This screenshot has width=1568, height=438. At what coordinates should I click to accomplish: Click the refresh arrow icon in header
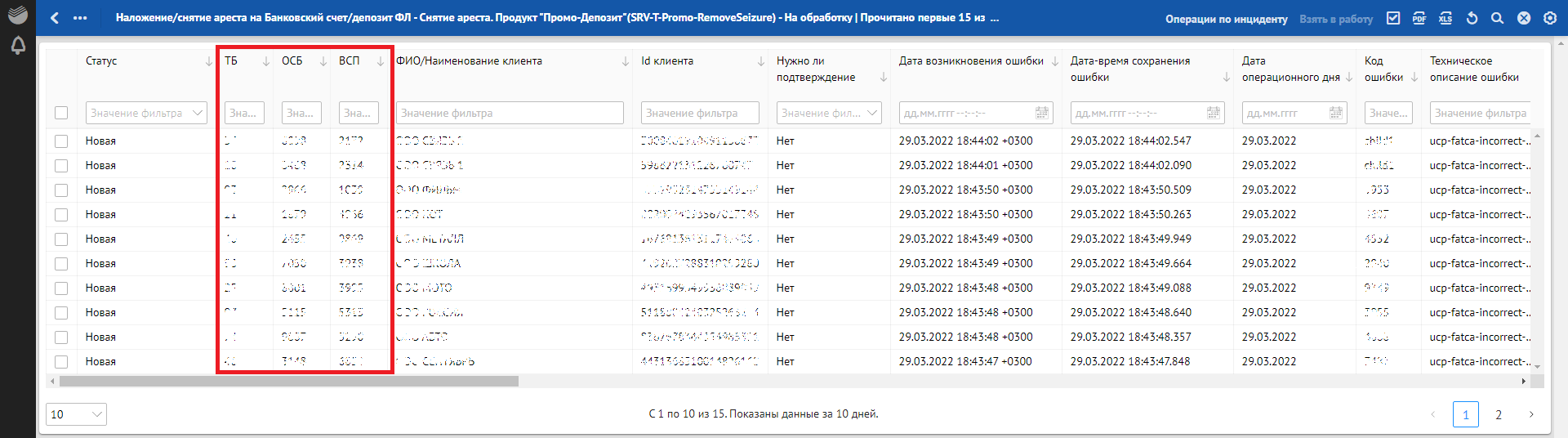click(x=1472, y=18)
